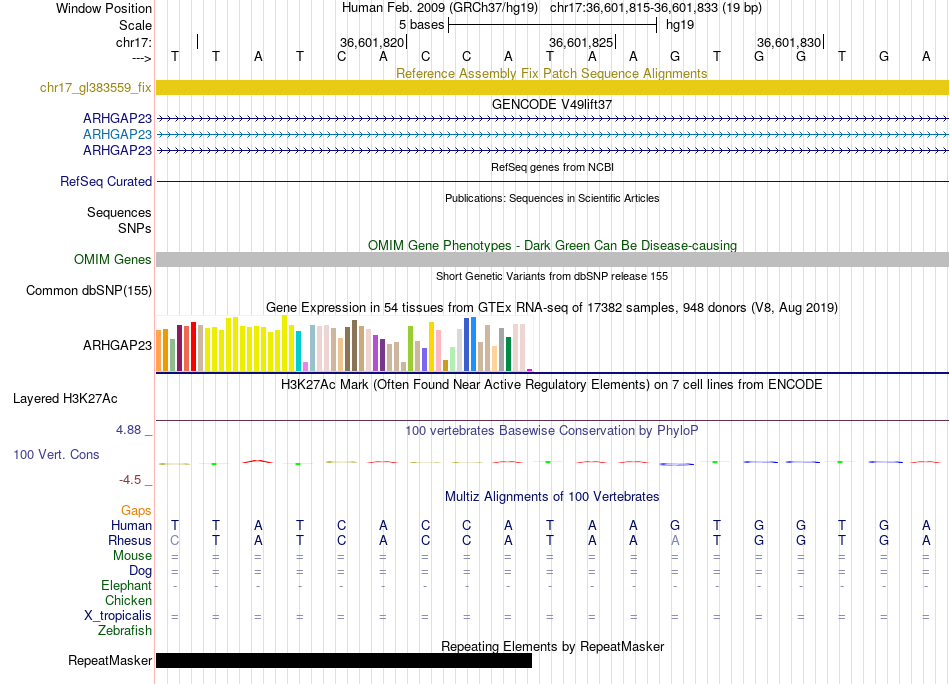Click the X_tropicalis species label
The height and width of the screenshot is (684, 950).
[118, 616]
